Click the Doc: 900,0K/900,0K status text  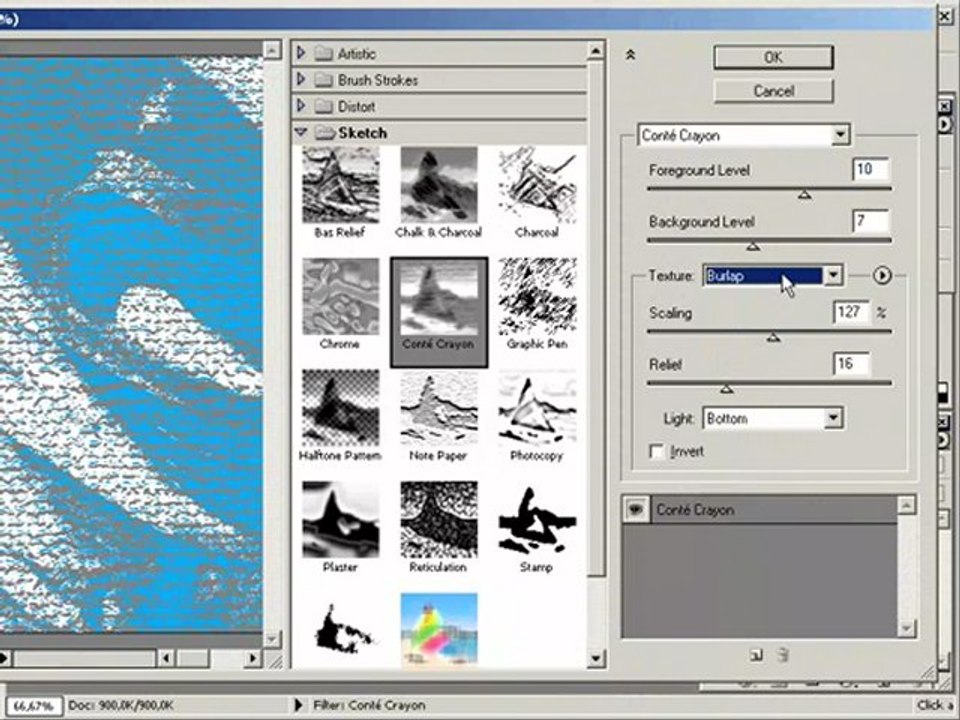(x=121, y=705)
